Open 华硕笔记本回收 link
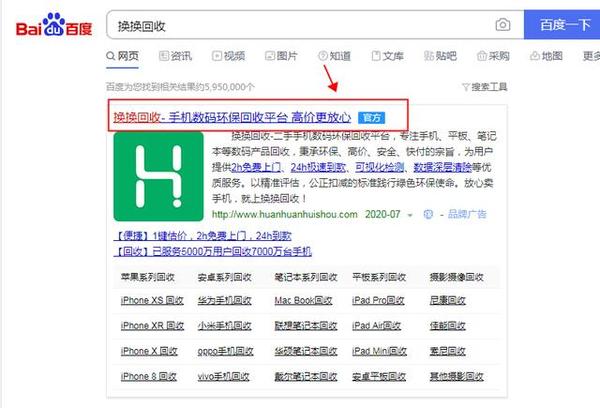Viewport: 600px width, 408px height. tap(306, 351)
